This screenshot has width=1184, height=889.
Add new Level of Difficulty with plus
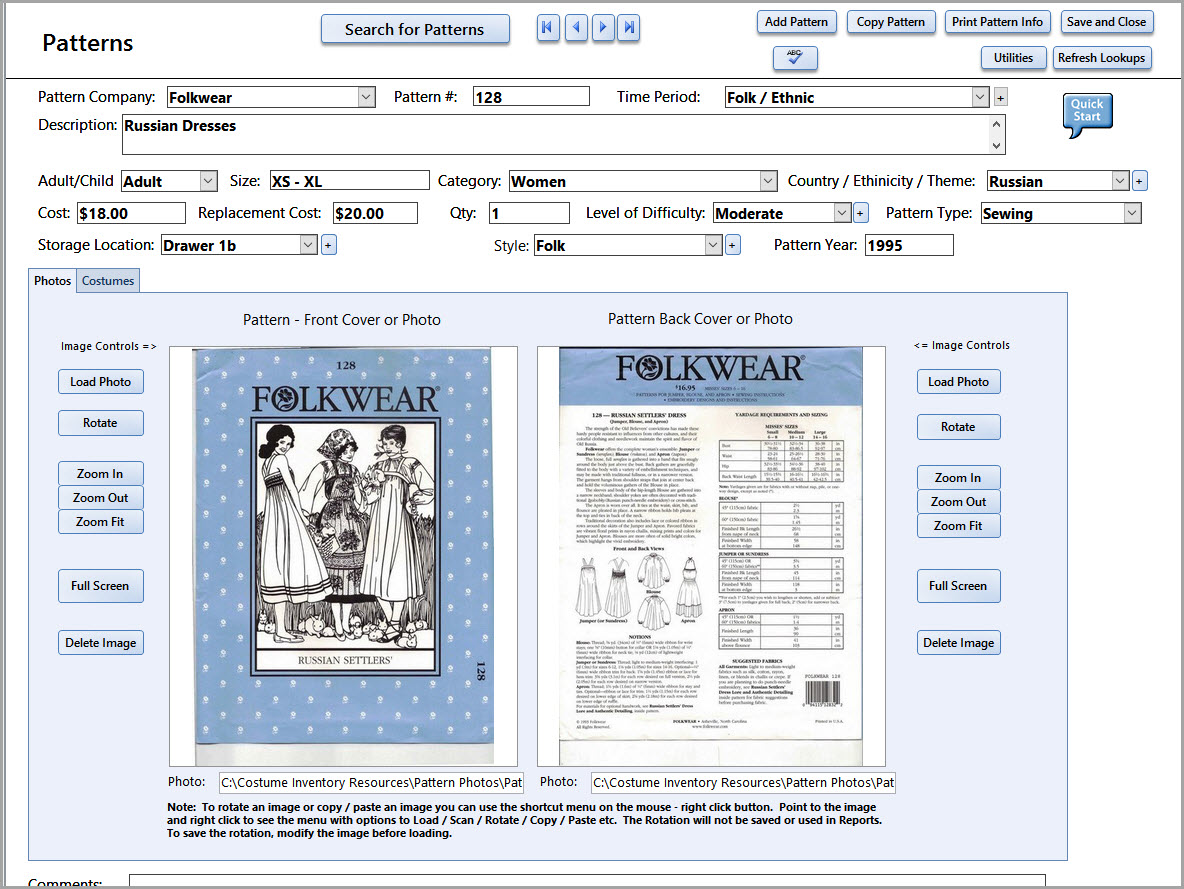pos(860,213)
